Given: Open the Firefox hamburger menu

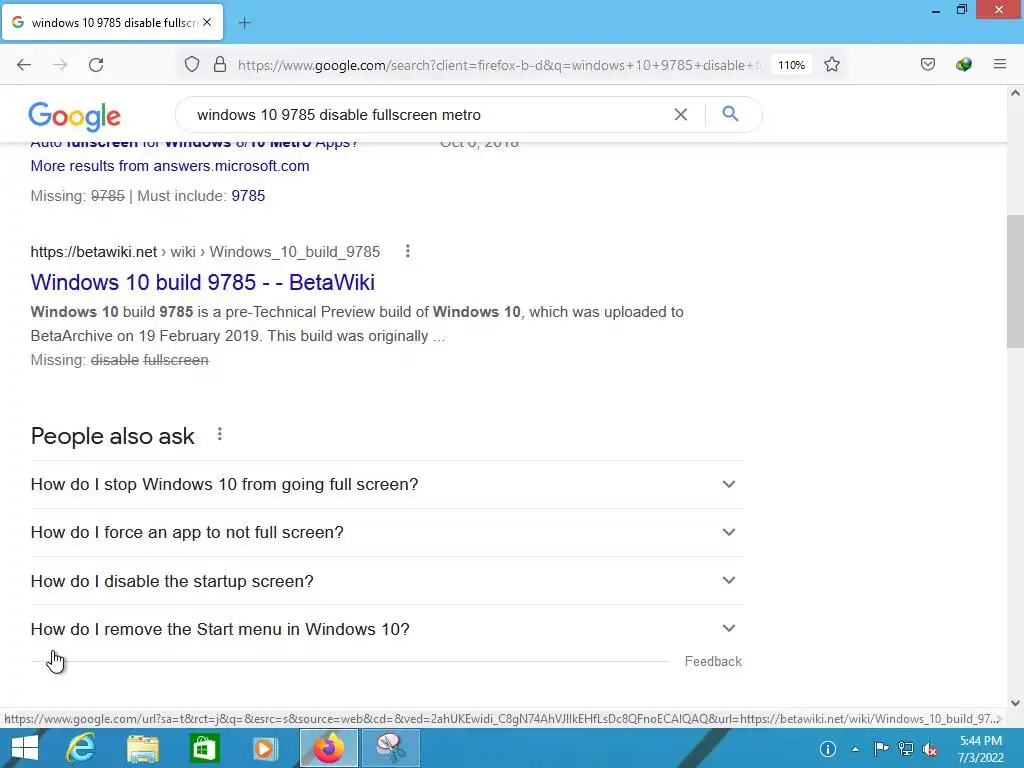Looking at the screenshot, I should (999, 65).
